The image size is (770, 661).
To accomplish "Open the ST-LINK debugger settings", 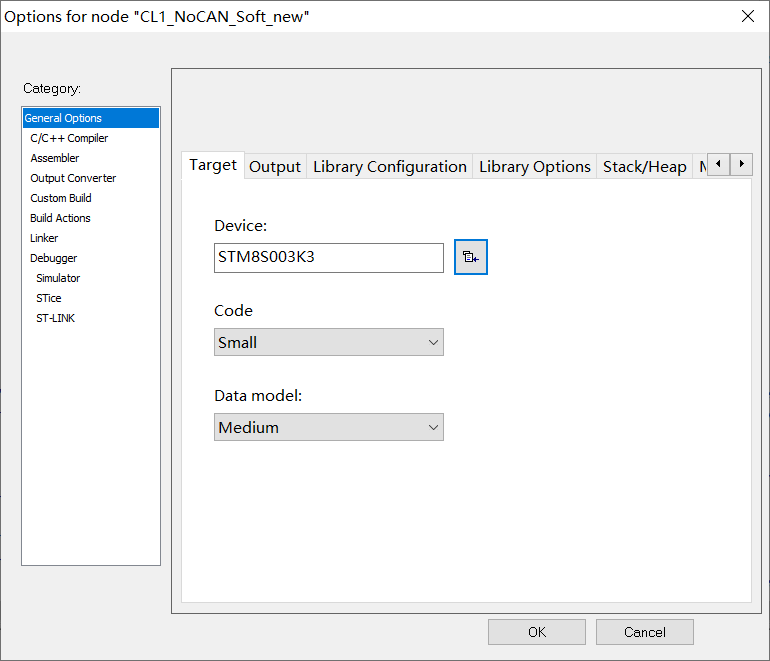I will coord(55,318).
